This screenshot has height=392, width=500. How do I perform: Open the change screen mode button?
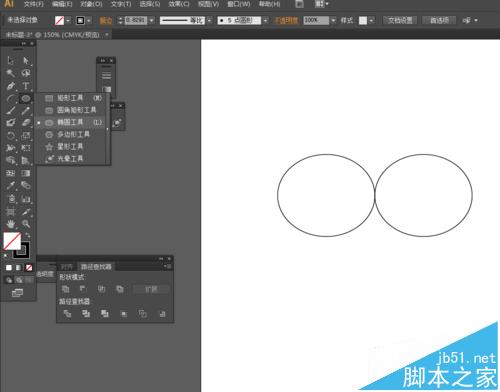(17, 293)
